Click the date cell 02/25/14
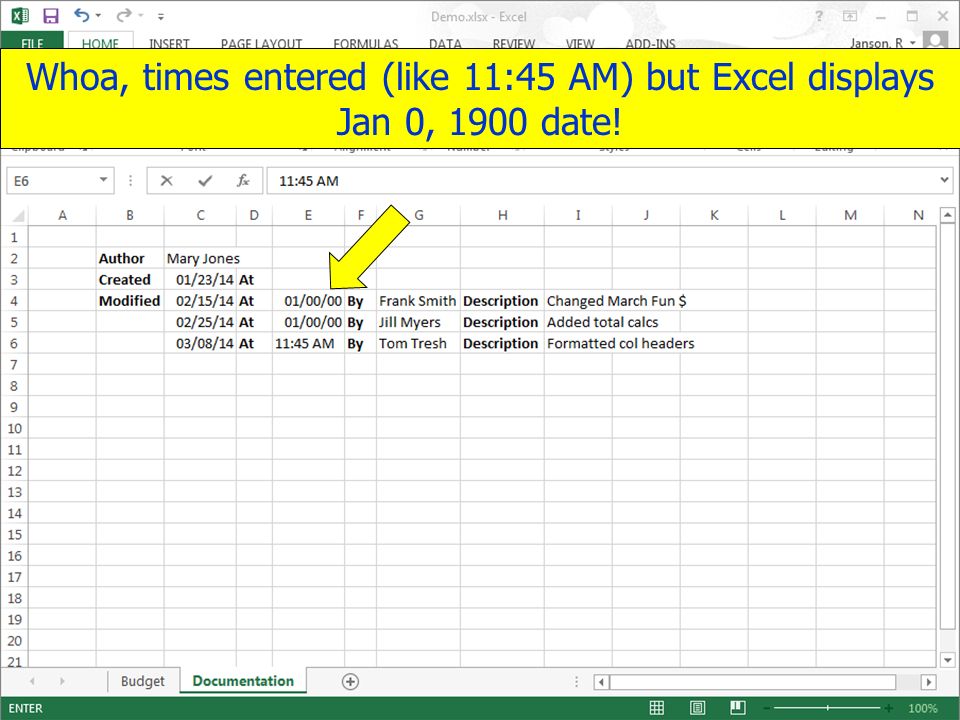Image resolution: width=960 pixels, height=720 pixels. 200,322
